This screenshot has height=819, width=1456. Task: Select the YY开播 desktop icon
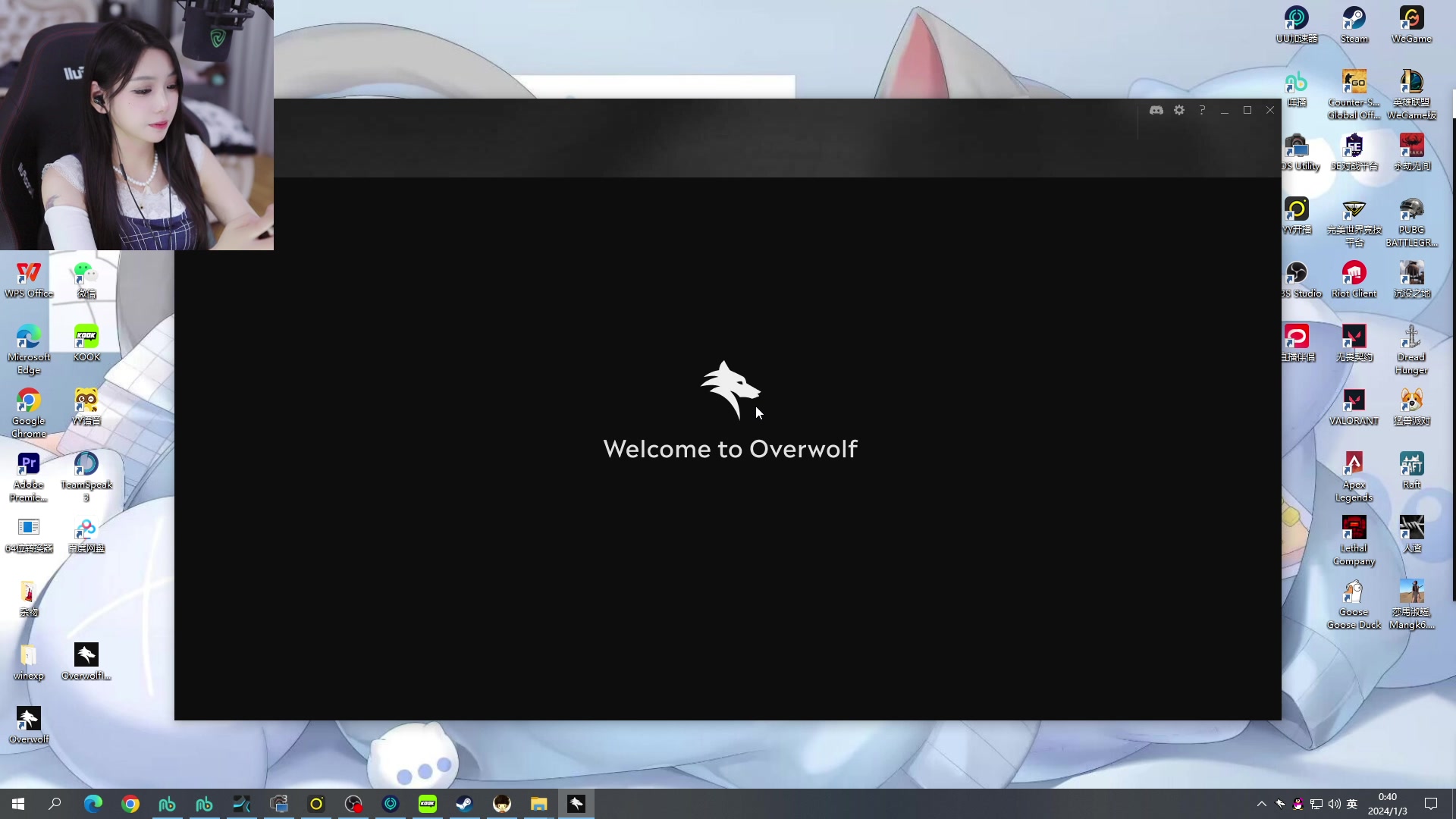pos(1297,215)
